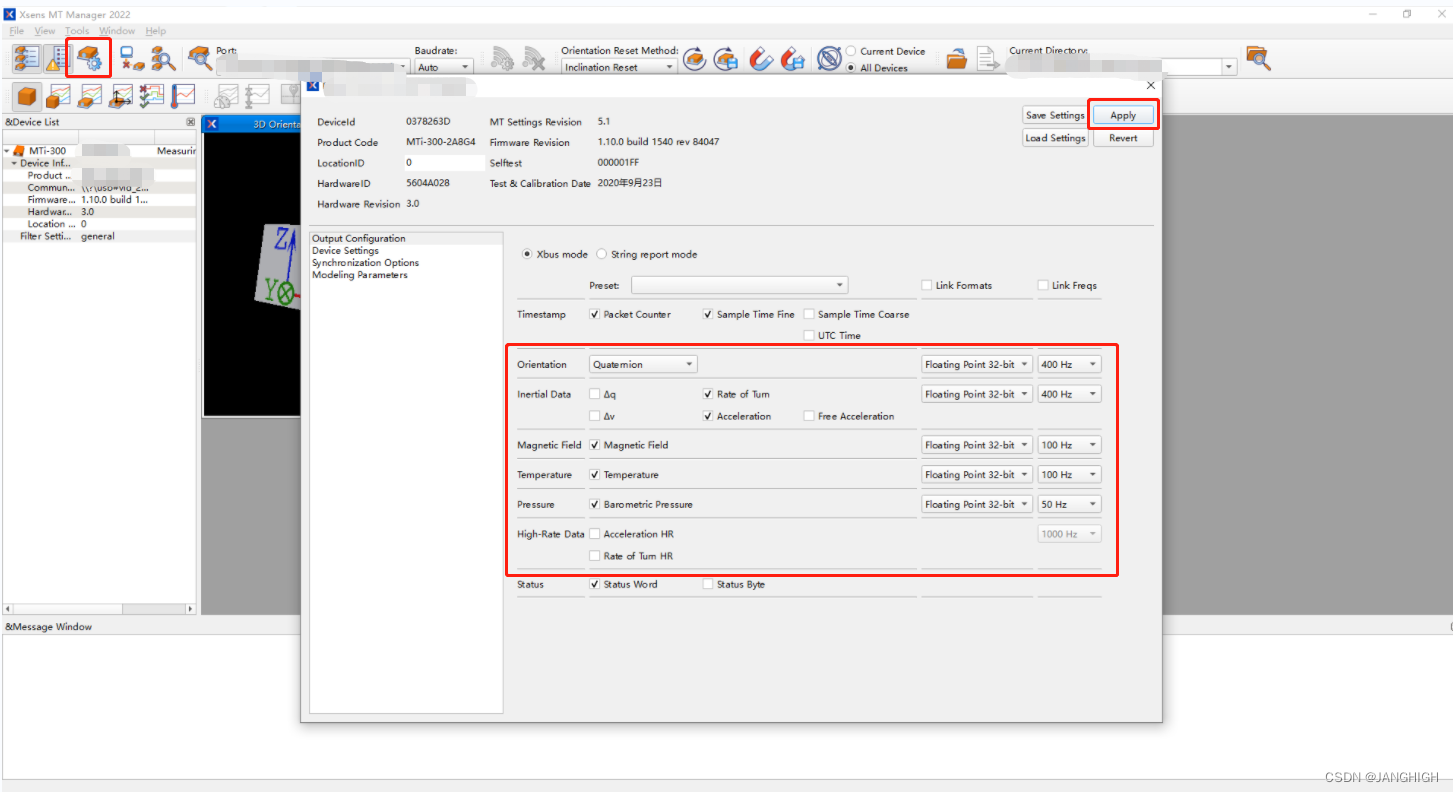The image size is (1453, 792).
Task: Toggle the Device List panel toolbar icon
Action: [x=26, y=58]
